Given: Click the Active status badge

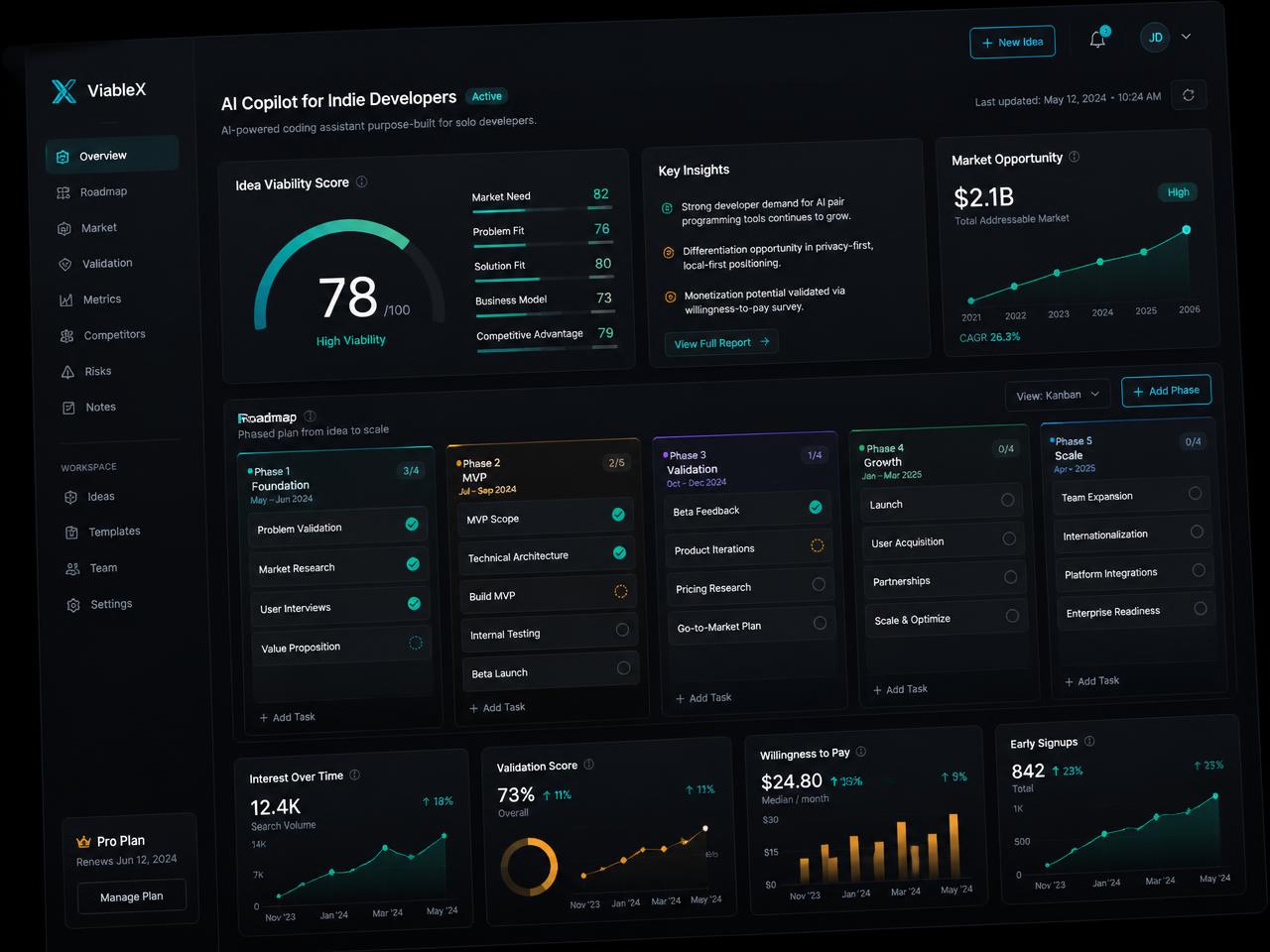Looking at the screenshot, I should 486,96.
